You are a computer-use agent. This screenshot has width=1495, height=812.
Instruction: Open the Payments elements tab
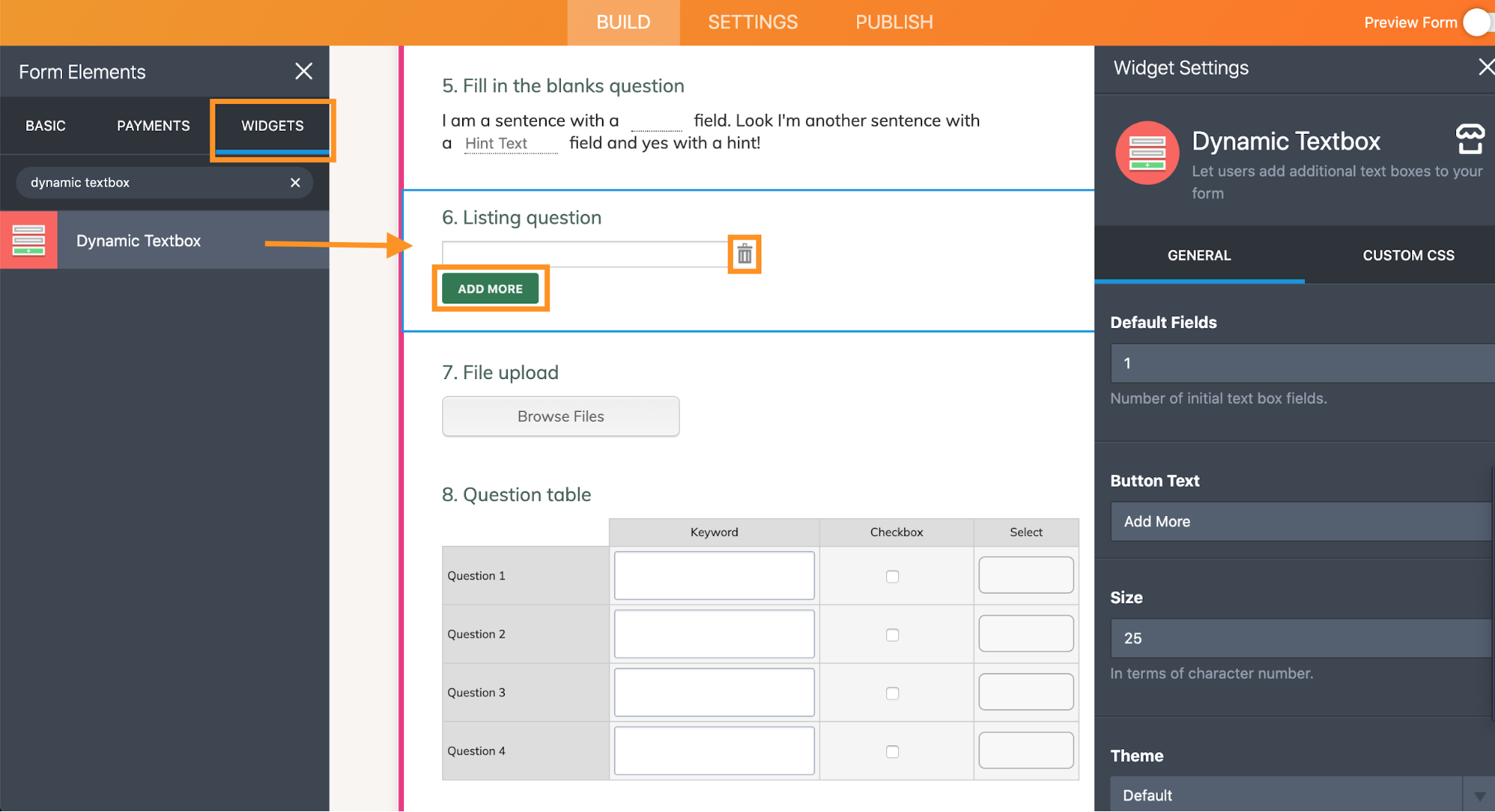coord(153,126)
